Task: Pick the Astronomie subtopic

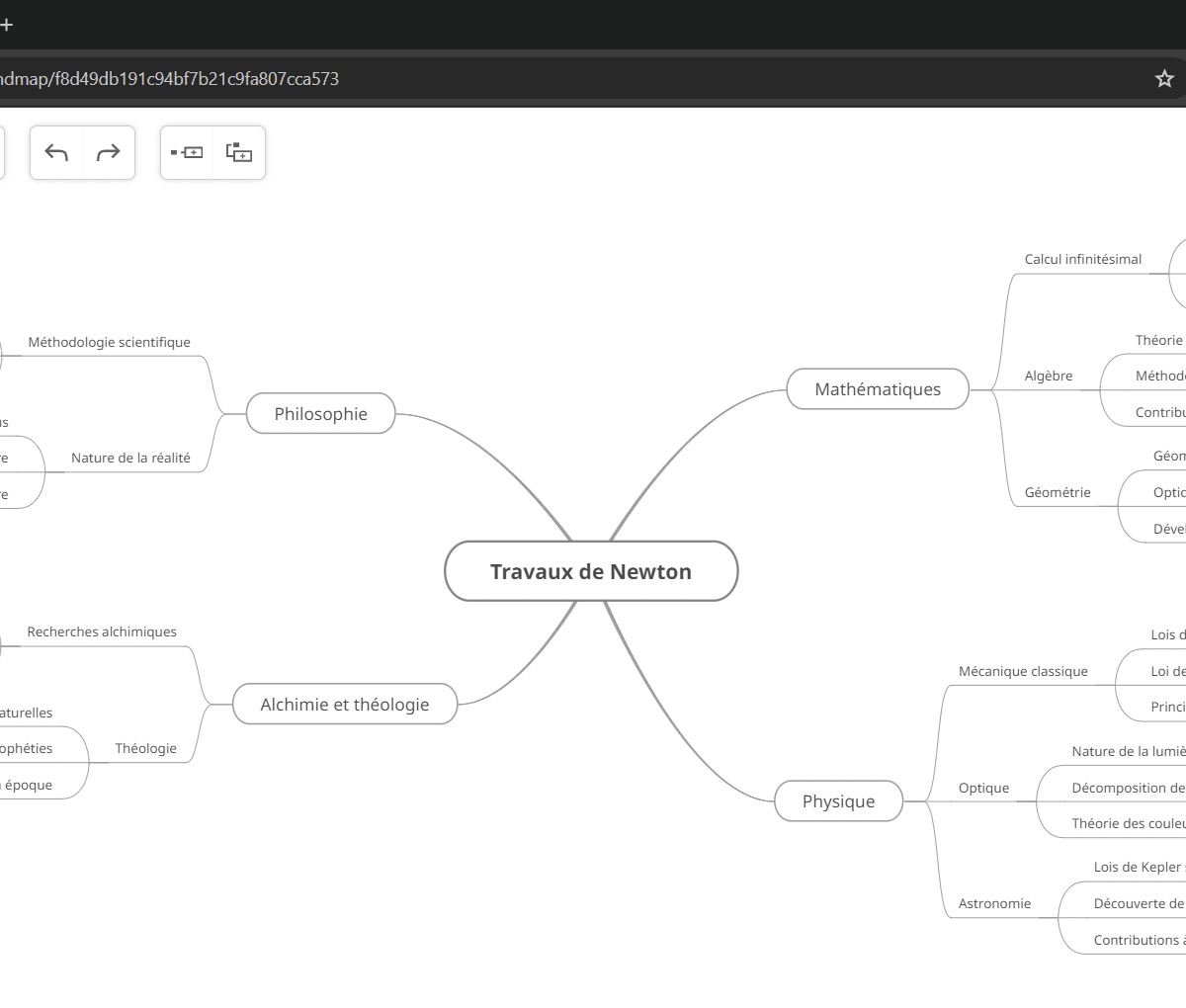Action: point(994,904)
